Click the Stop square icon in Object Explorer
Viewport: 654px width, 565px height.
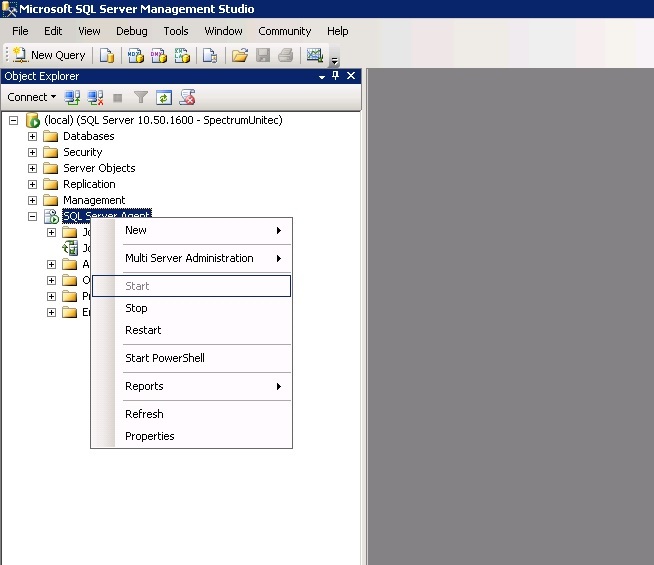[x=118, y=98]
